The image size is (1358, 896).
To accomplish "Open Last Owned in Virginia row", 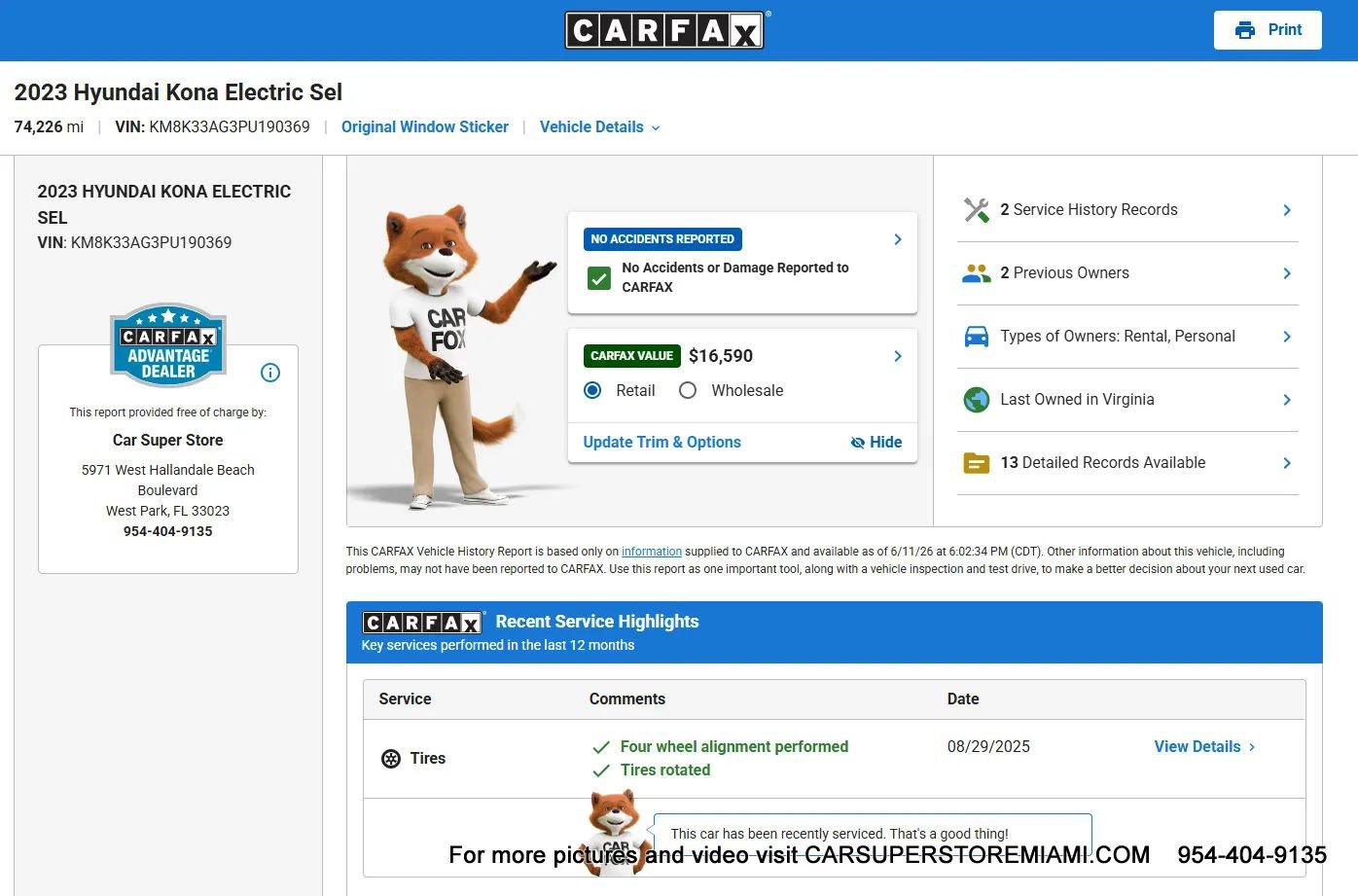I will 1127,400.
